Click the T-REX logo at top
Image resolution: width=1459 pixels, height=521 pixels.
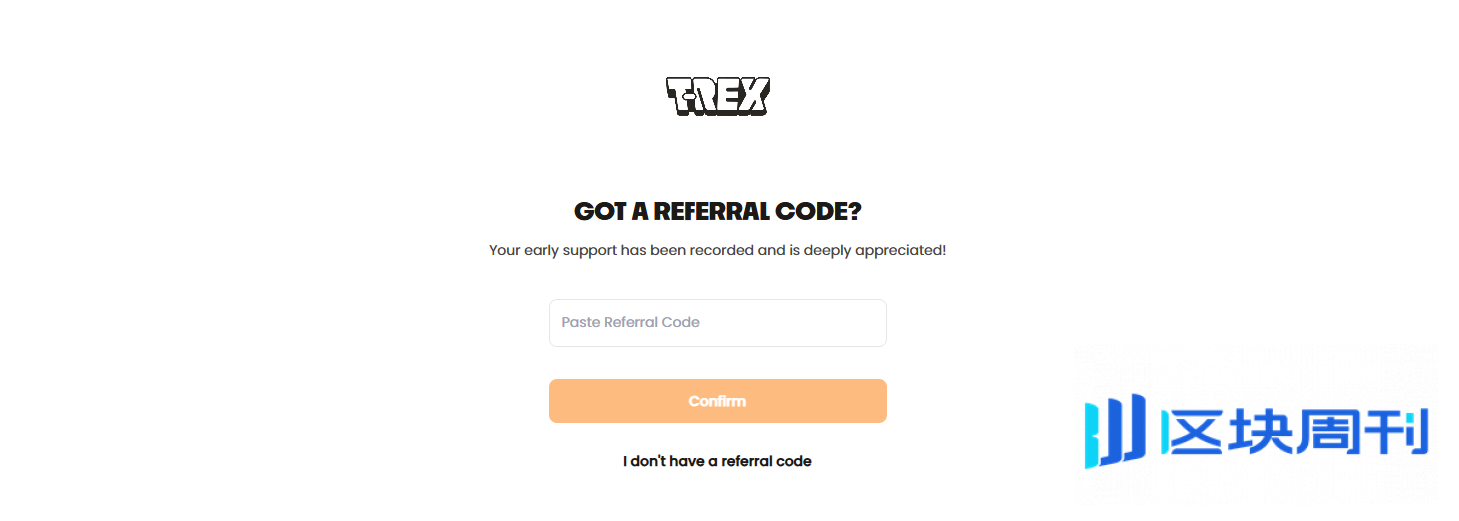(x=717, y=96)
